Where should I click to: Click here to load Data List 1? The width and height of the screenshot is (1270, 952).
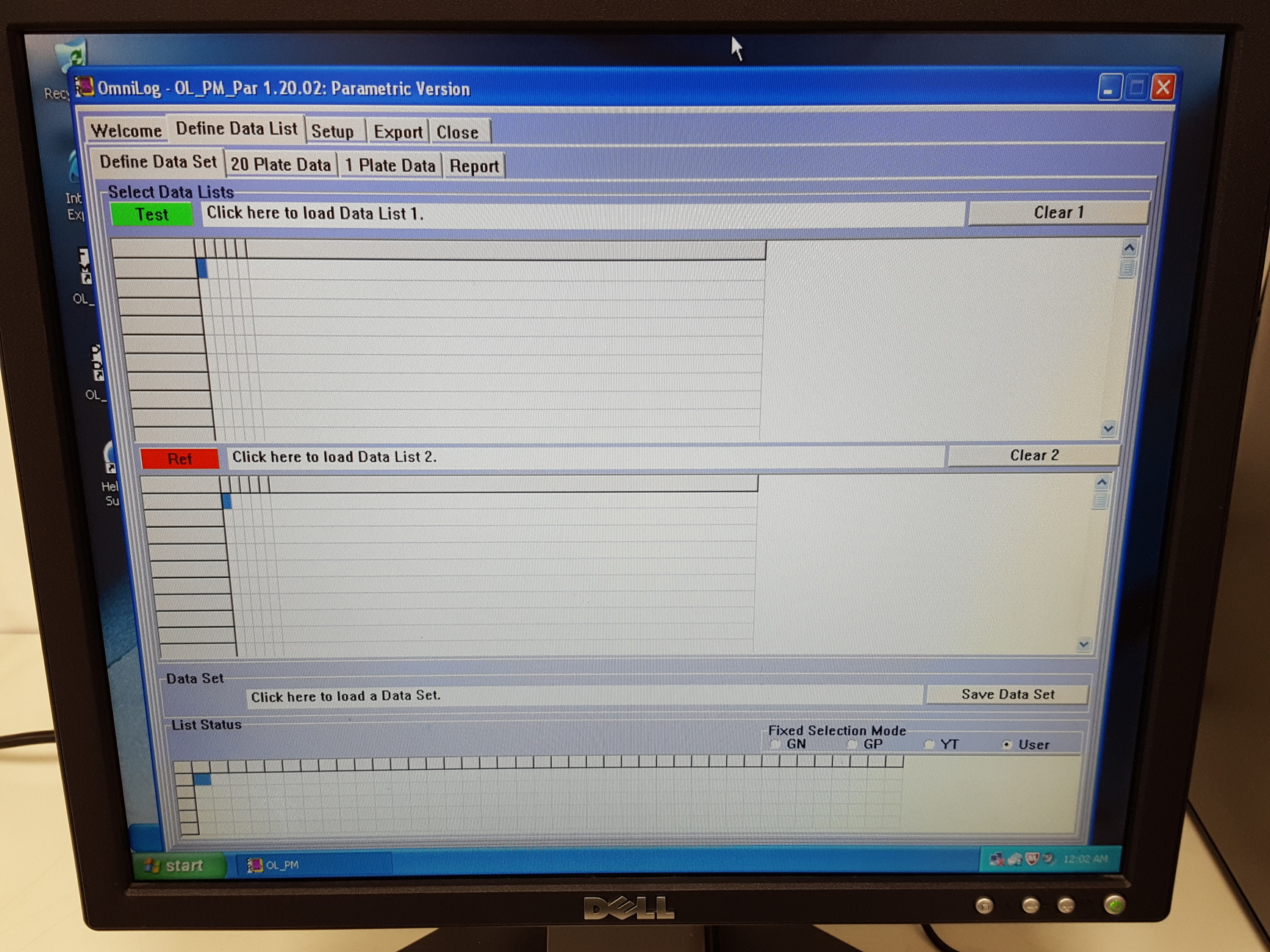[581, 214]
